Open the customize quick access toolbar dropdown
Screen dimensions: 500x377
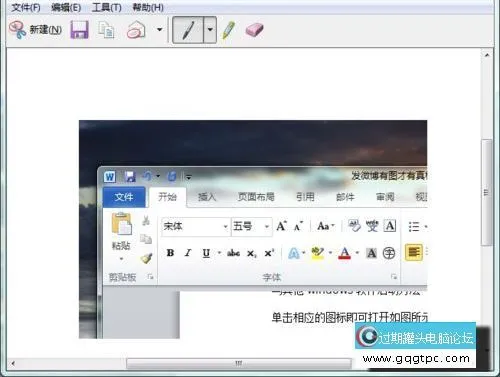pyautogui.click(x=188, y=177)
